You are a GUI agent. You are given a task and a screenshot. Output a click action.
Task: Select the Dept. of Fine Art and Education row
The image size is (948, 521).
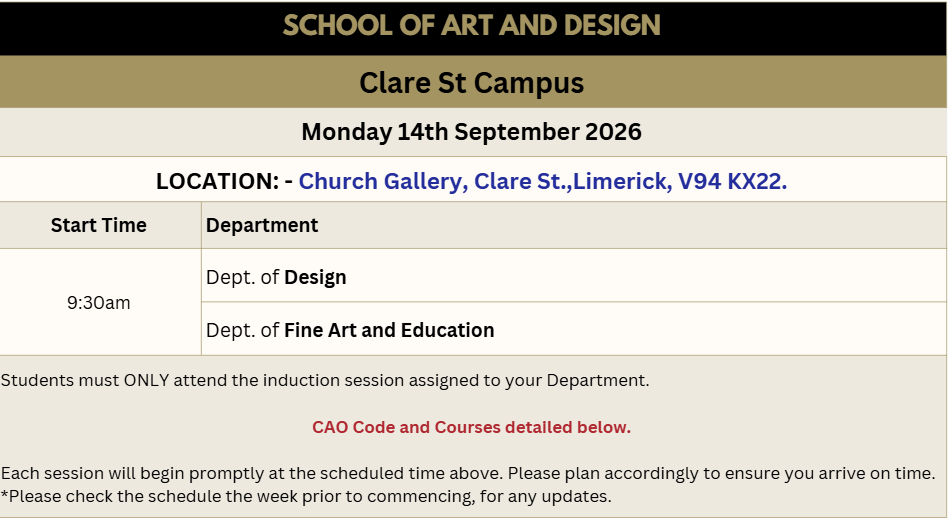tap(574, 329)
